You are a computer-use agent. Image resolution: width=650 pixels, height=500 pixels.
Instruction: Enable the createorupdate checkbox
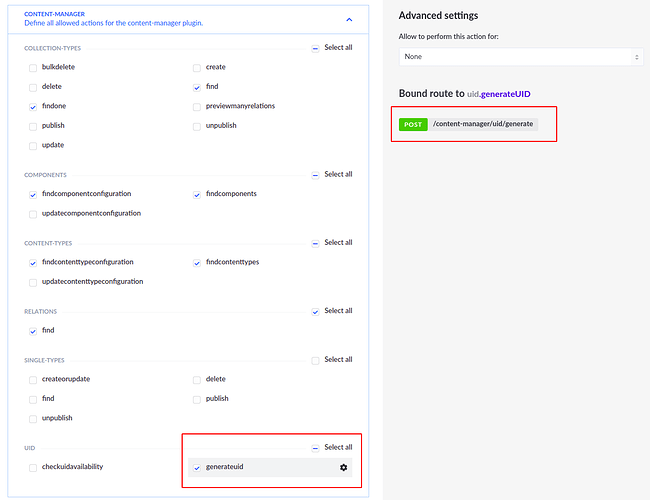[33, 379]
